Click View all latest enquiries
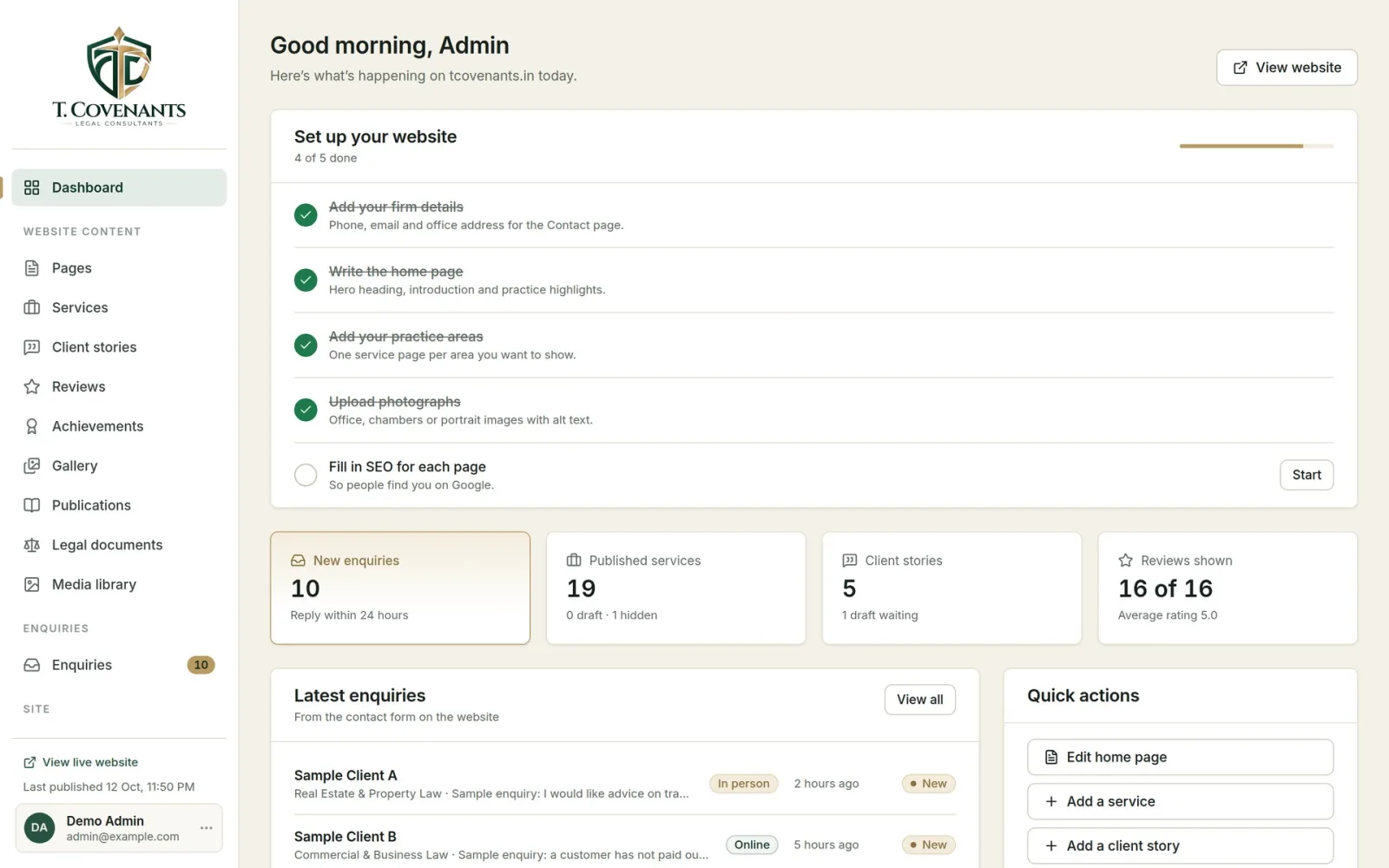This screenshot has width=1389, height=868. coord(919,700)
